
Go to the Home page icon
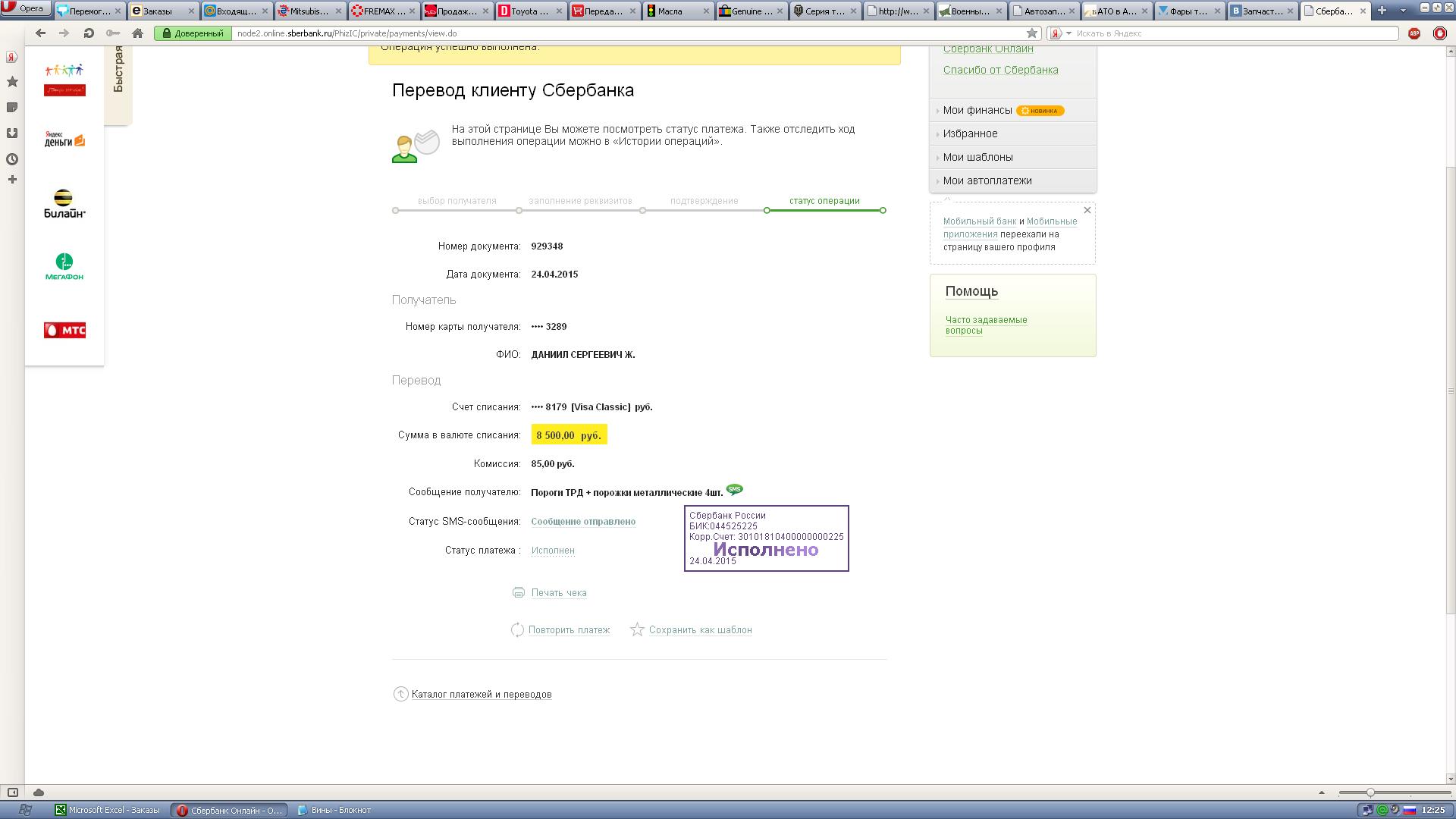[137, 33]
